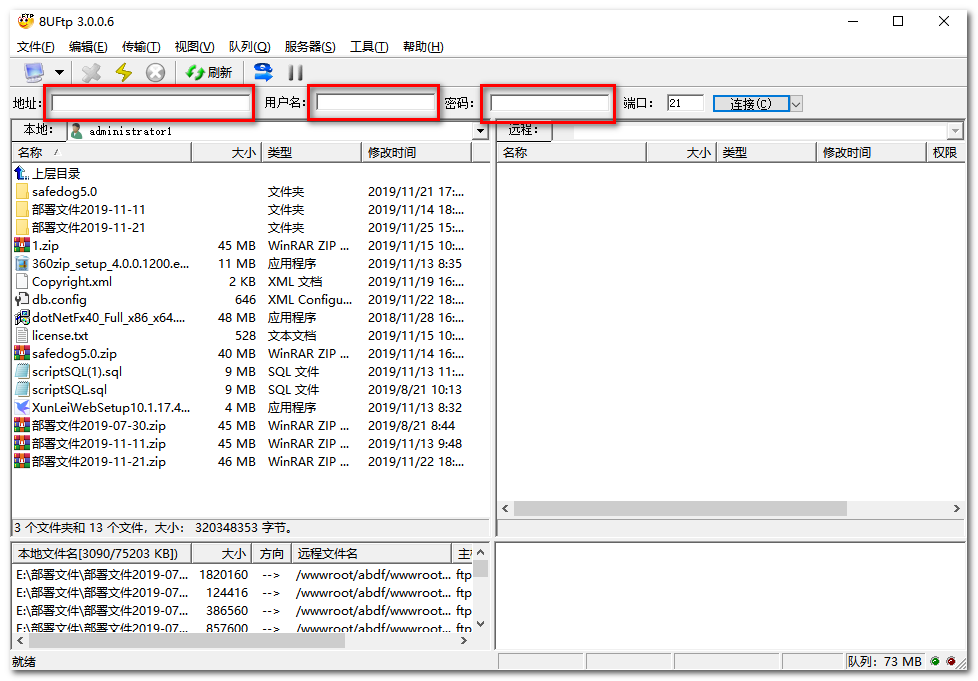This screenshot has height=681, width=978.
Task: Click the disconnect X toolbar icon
Action: (91, 72)
